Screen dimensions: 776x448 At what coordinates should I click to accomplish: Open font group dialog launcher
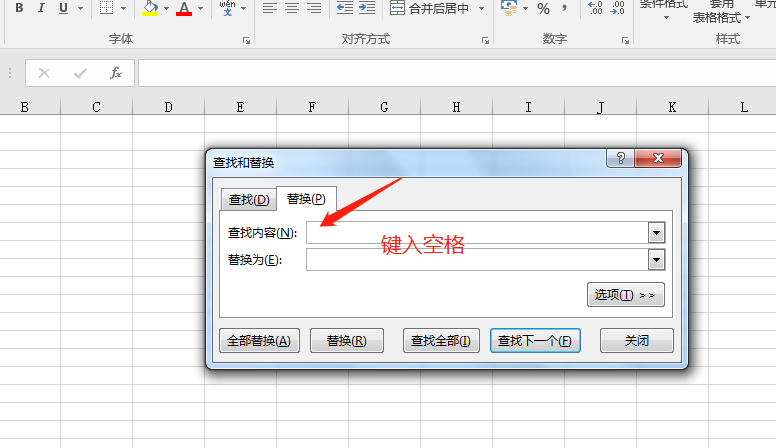coord(246,41)
